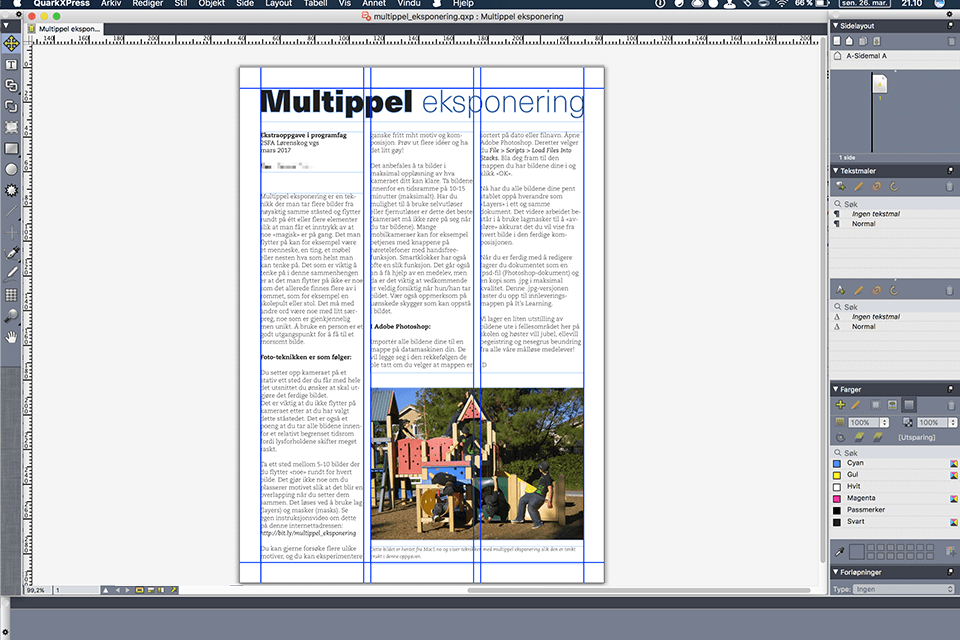
Task: Select the Freehand drawing tool
Action: tap(11, 274)
